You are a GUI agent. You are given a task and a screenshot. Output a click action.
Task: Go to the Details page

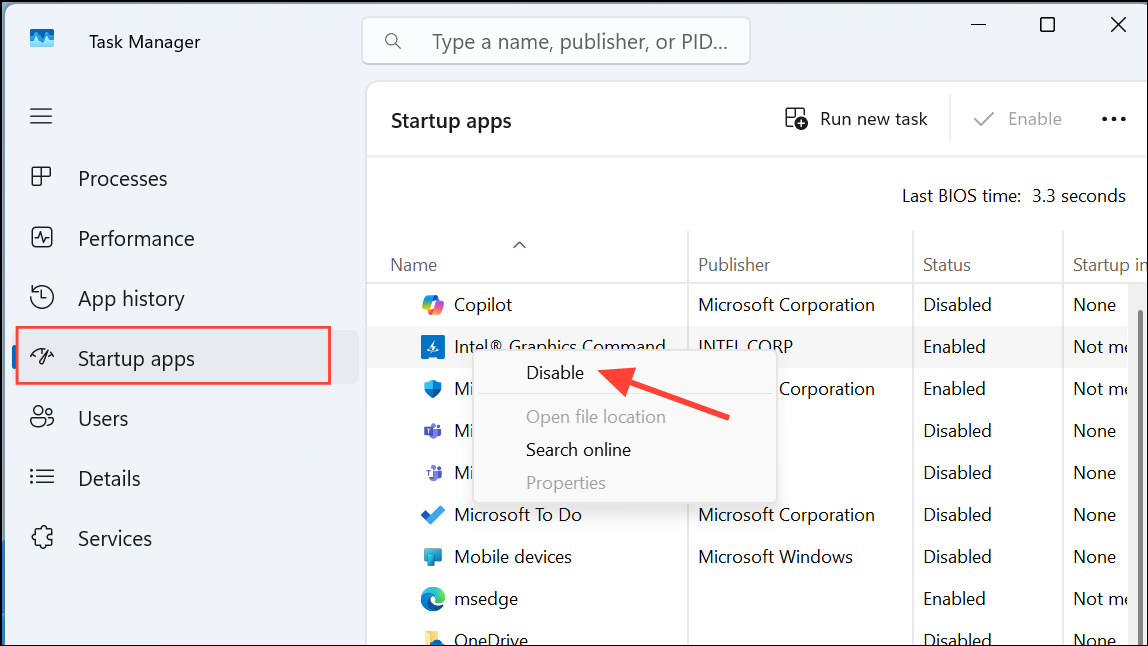tap(109, 479)
